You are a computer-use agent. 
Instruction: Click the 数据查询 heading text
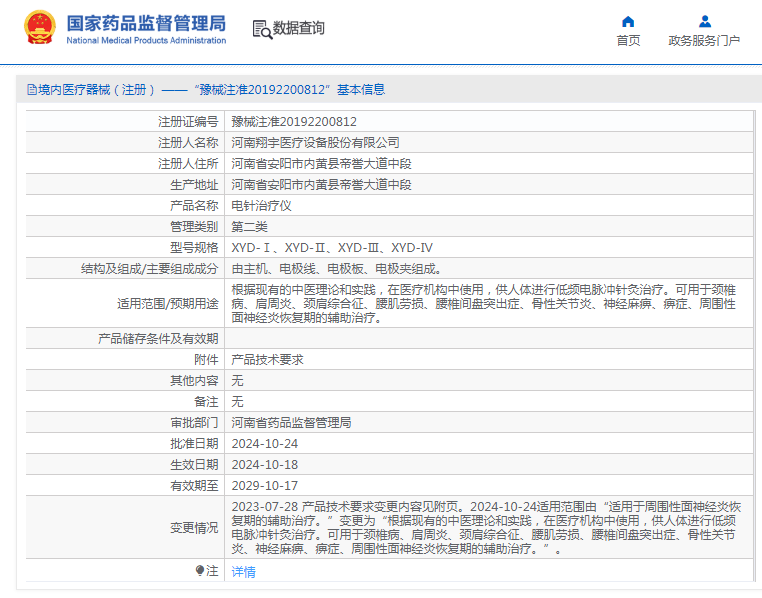coord(298,28)
